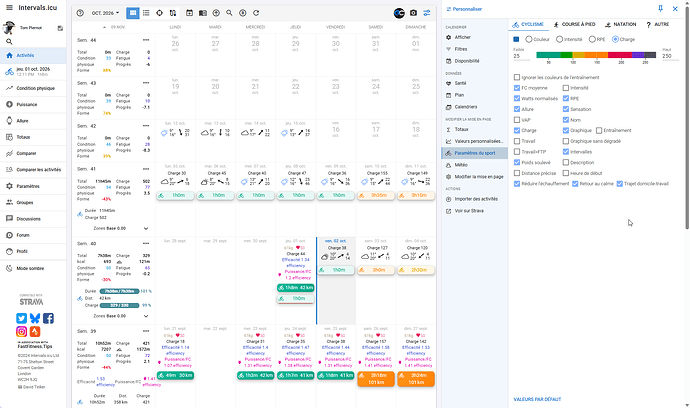Screen dimensions: 690x408
Task: Select the Charge radio button
Action: (615, 39)
